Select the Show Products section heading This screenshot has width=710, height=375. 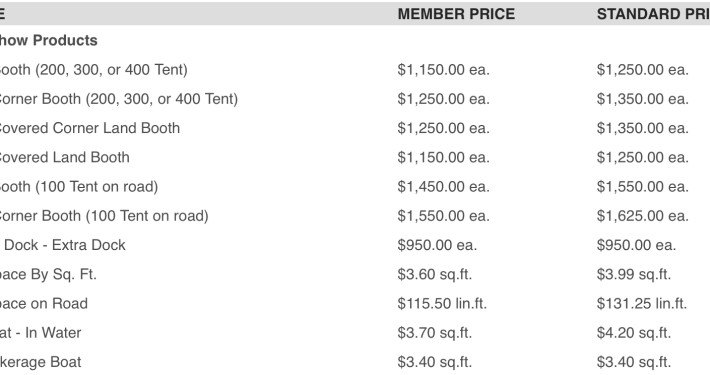coord(48,40)
